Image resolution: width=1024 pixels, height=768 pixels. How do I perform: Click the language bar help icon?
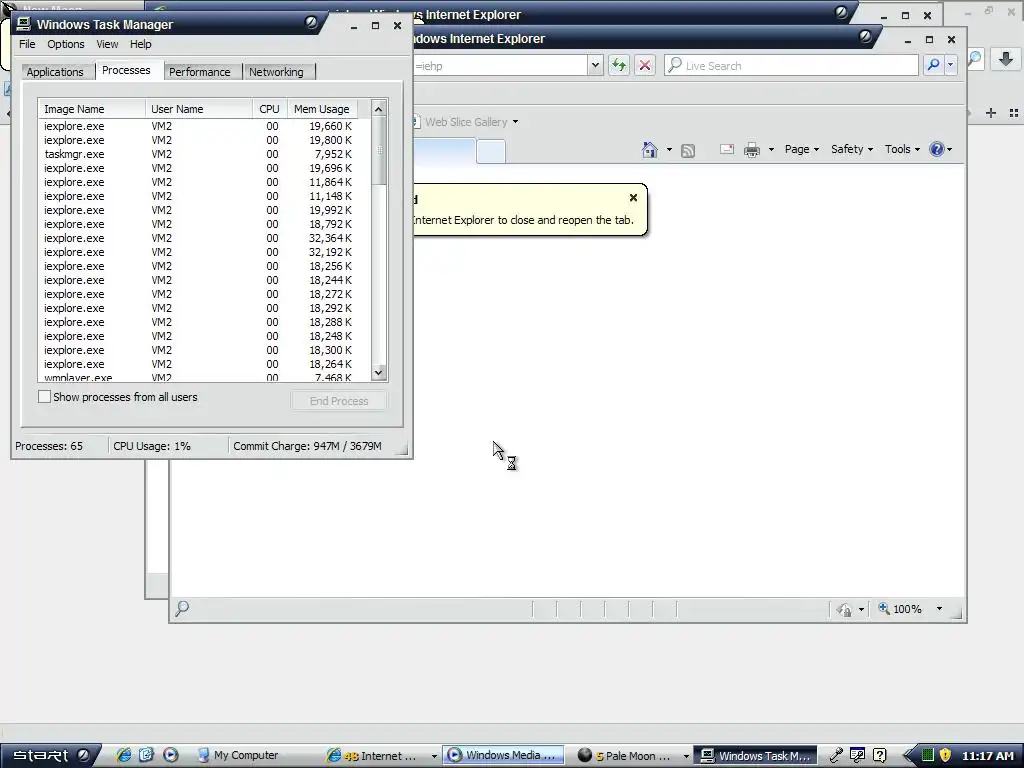coord(880,756)
